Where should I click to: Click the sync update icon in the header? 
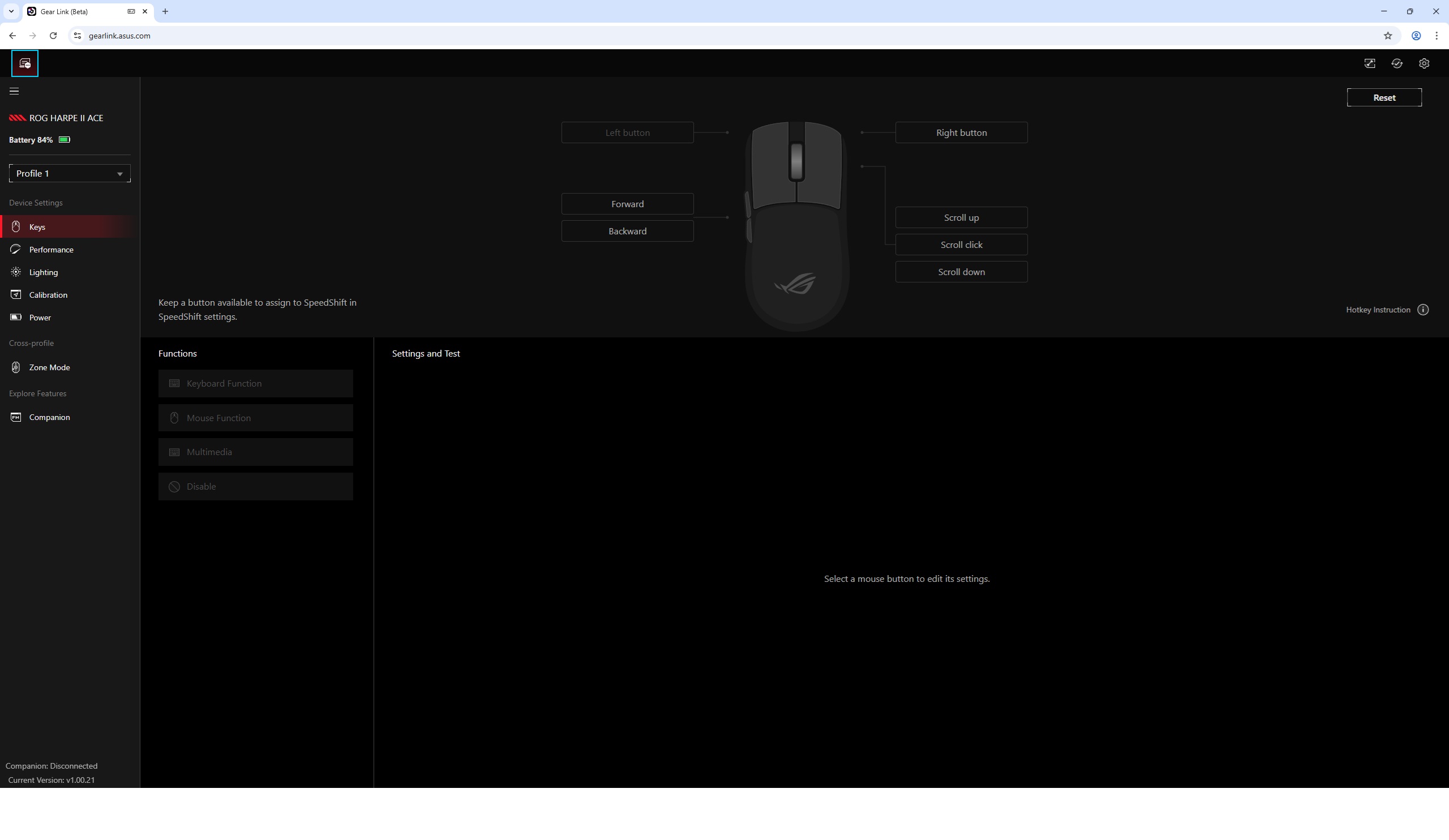tap(1397, 63)
